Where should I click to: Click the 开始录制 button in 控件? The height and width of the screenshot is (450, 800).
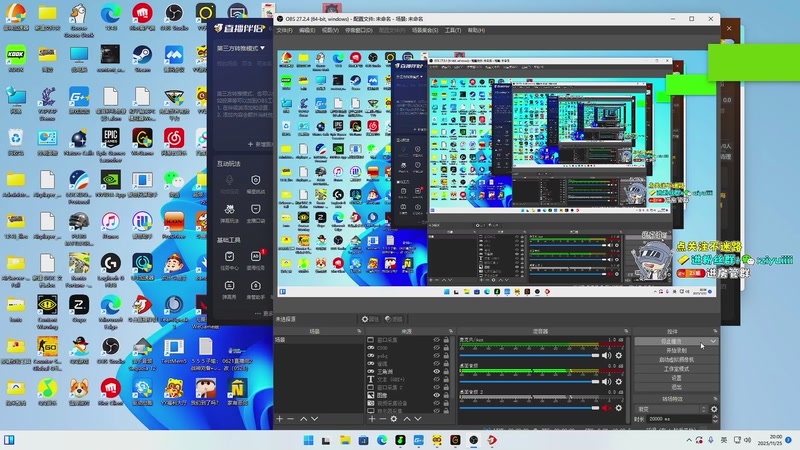[x=676, y=351]
